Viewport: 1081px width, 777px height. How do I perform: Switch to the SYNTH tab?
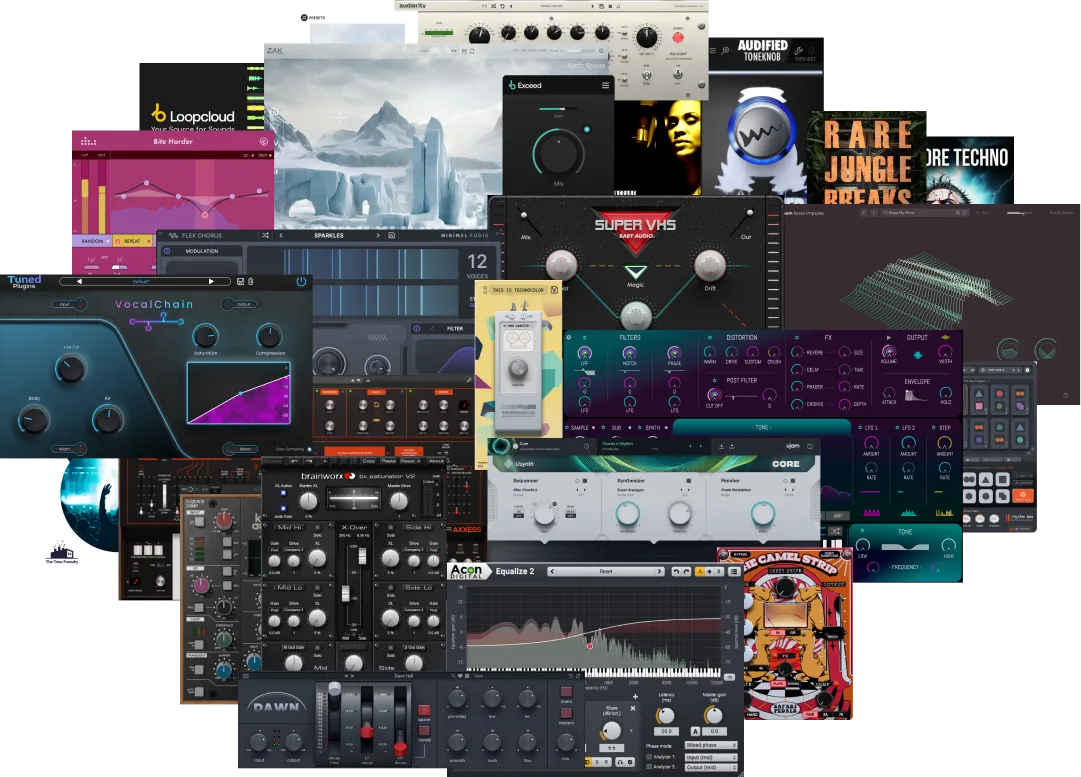coord(653,428)
